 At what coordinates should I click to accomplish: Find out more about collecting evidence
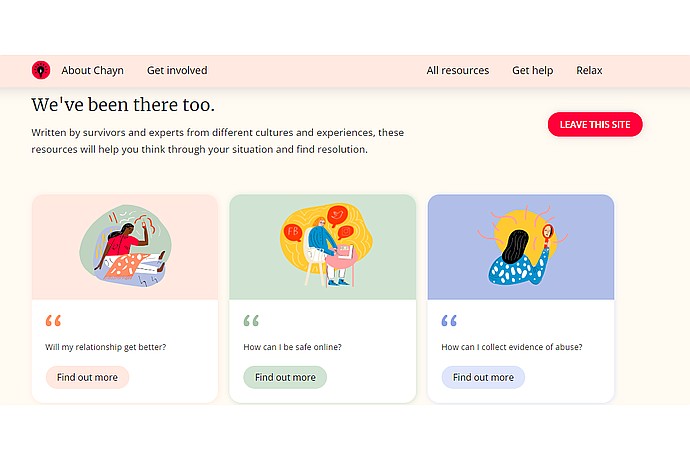click(483, 377)
